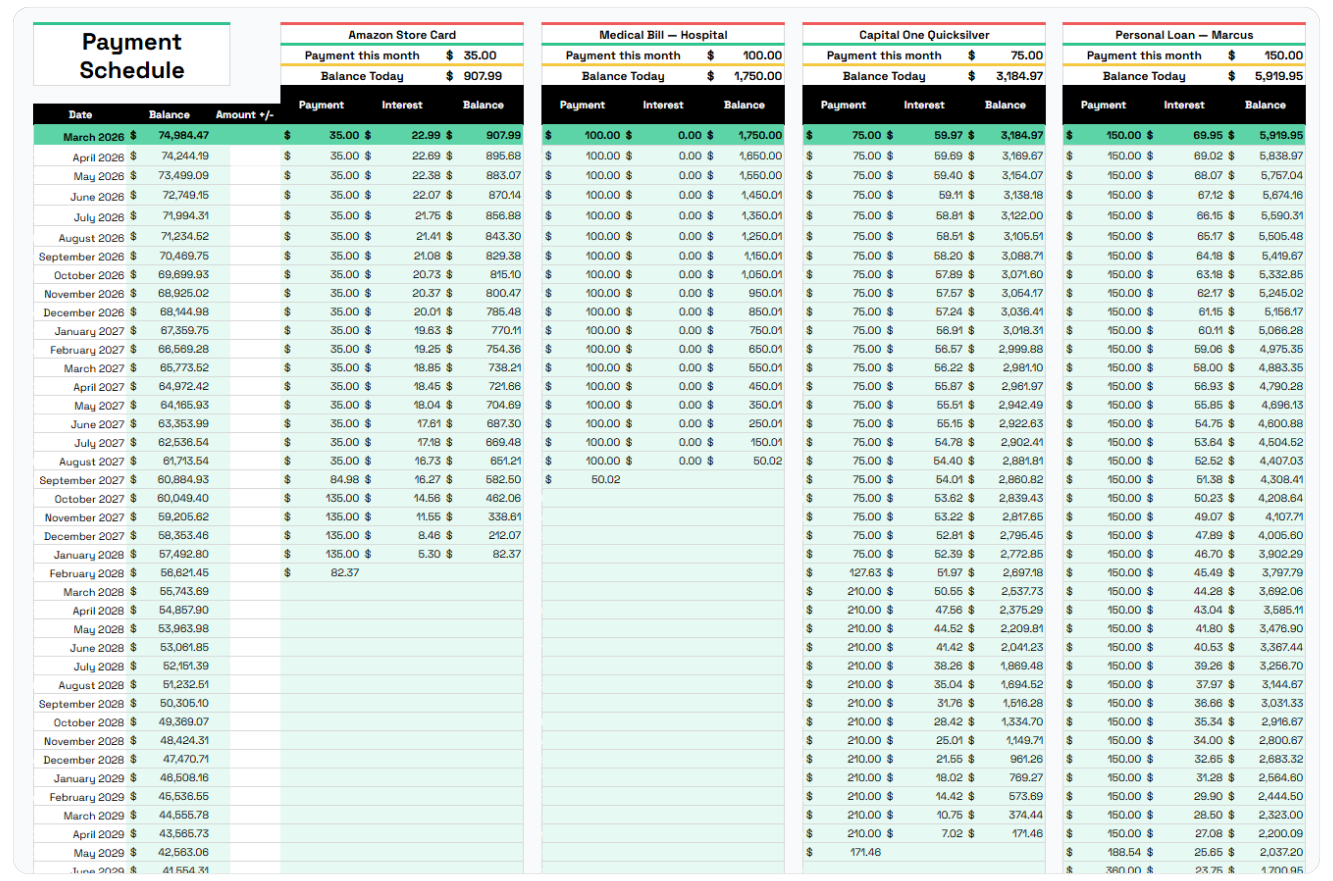Click total balance 64,972.42
The image size is (1333, 881).
tap(184, 386)
